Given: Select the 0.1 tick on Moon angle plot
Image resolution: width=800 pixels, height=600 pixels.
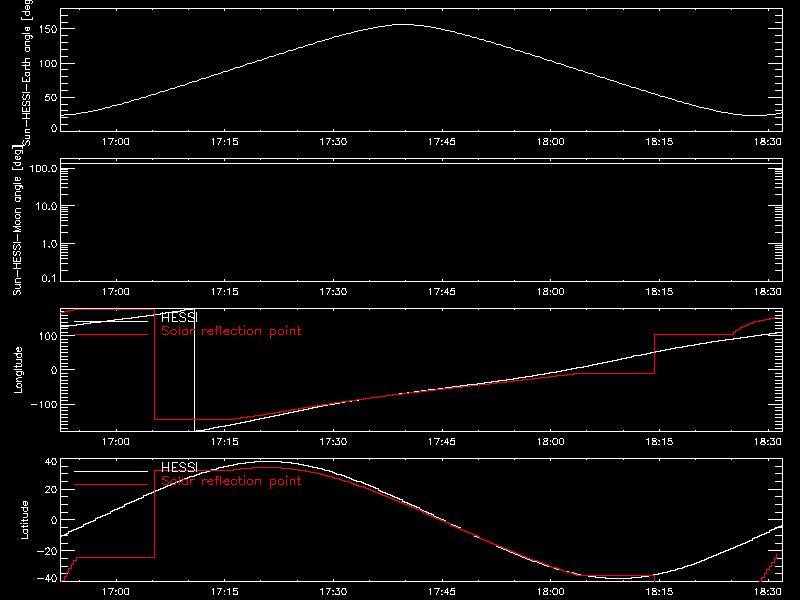Looking at the screenshot, I should point(49,278).
